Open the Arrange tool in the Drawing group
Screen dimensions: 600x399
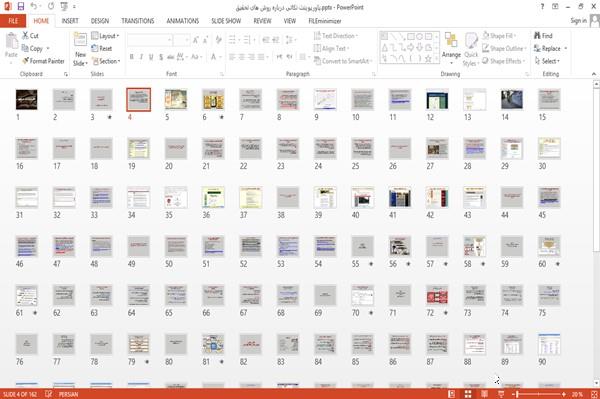click(451, 49)
